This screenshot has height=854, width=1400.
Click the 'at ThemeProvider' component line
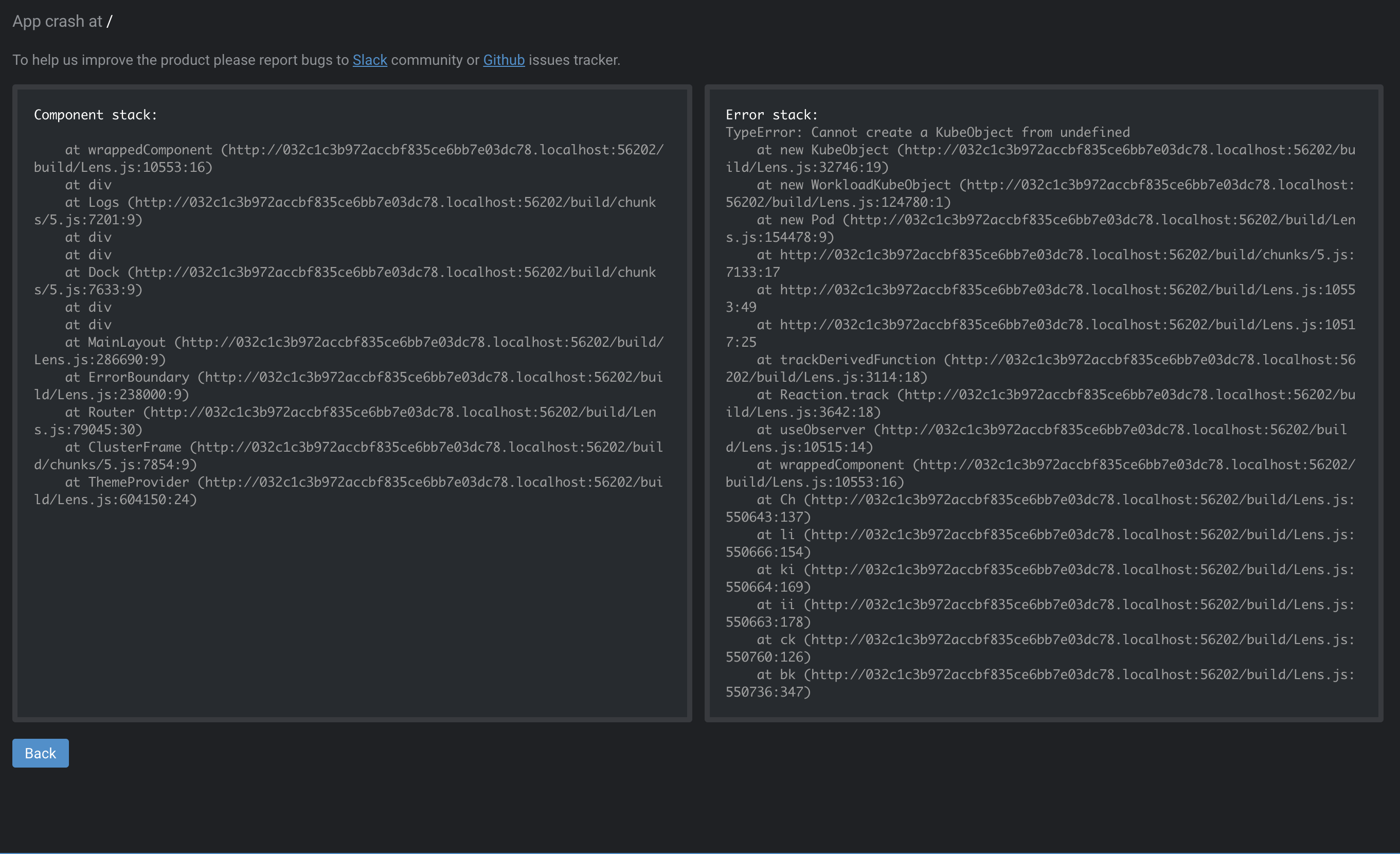click(x=348, y=490)
